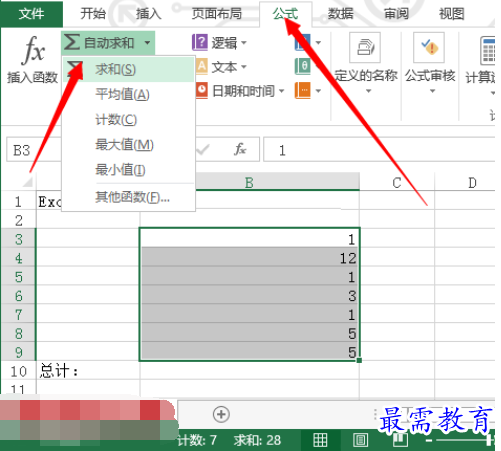The image size is (501, 451).
Task: Expand the 公式审核 dropdown arrow
Action: [x=432, y=91]
